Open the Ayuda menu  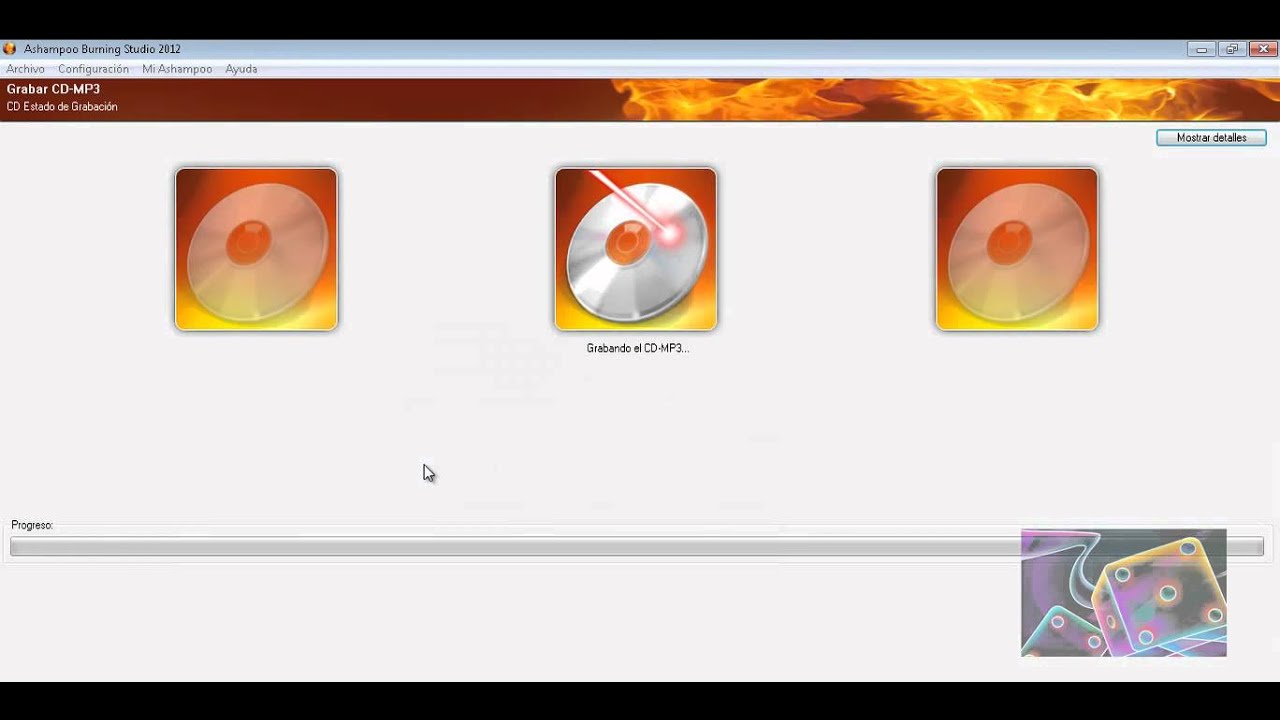coord(241,69)
